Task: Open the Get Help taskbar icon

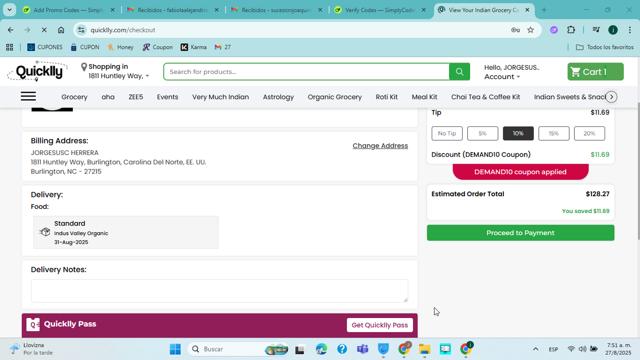Action: [x=342, y=349]
